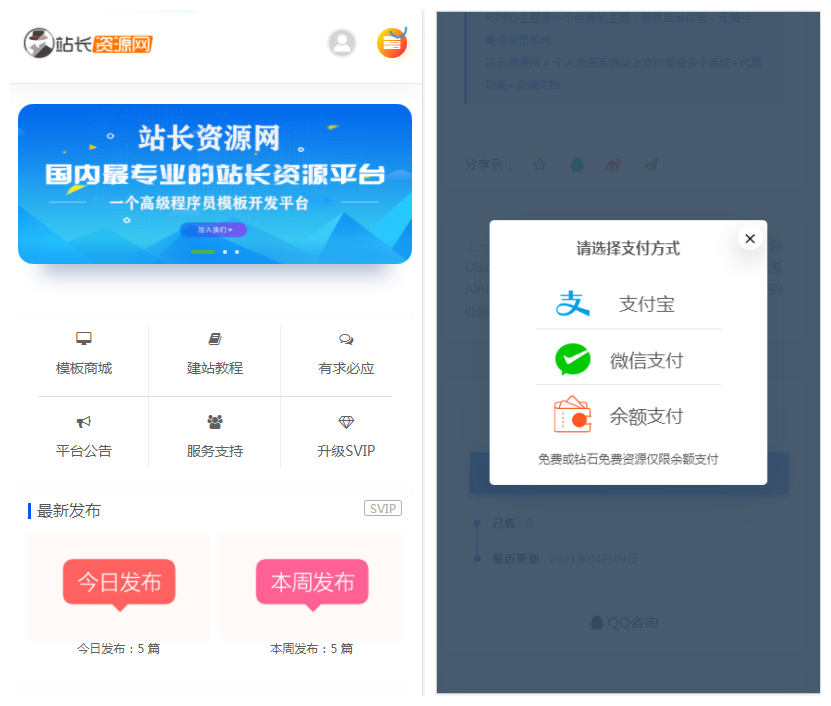The width and height of the screenshot is (831, 706).
Task: Click the 加入我们 banner button
Action: pos(214,230)
